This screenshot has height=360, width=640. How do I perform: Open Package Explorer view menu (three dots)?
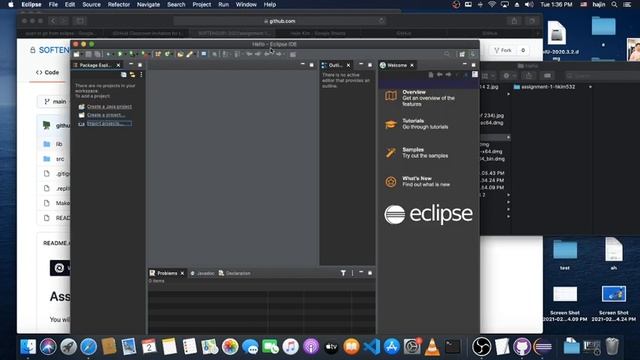[141, 75]
